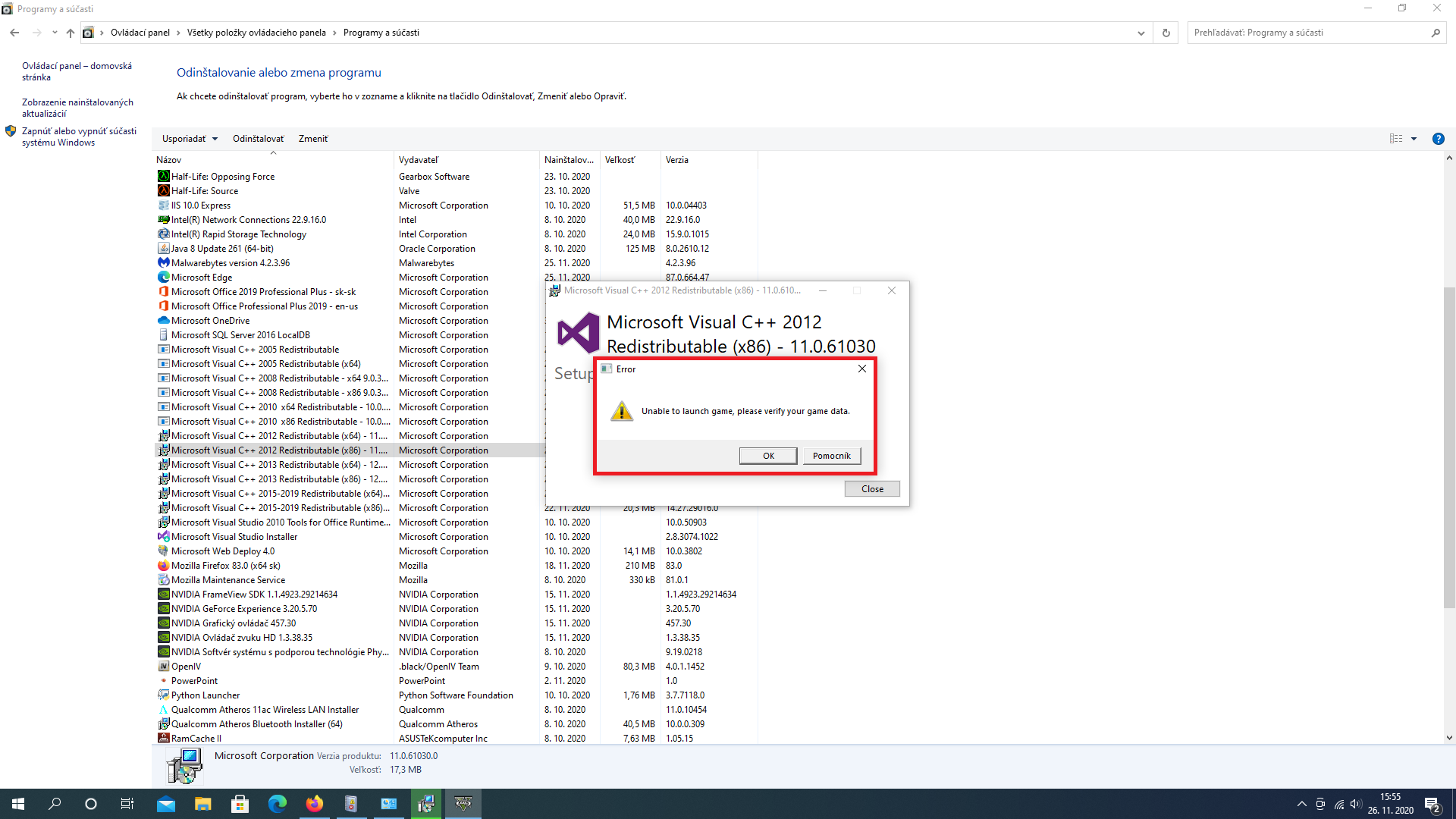Select Microsoft Visual Studio Installer icon
Screen dimensions: 1456x819
(163, 537)
